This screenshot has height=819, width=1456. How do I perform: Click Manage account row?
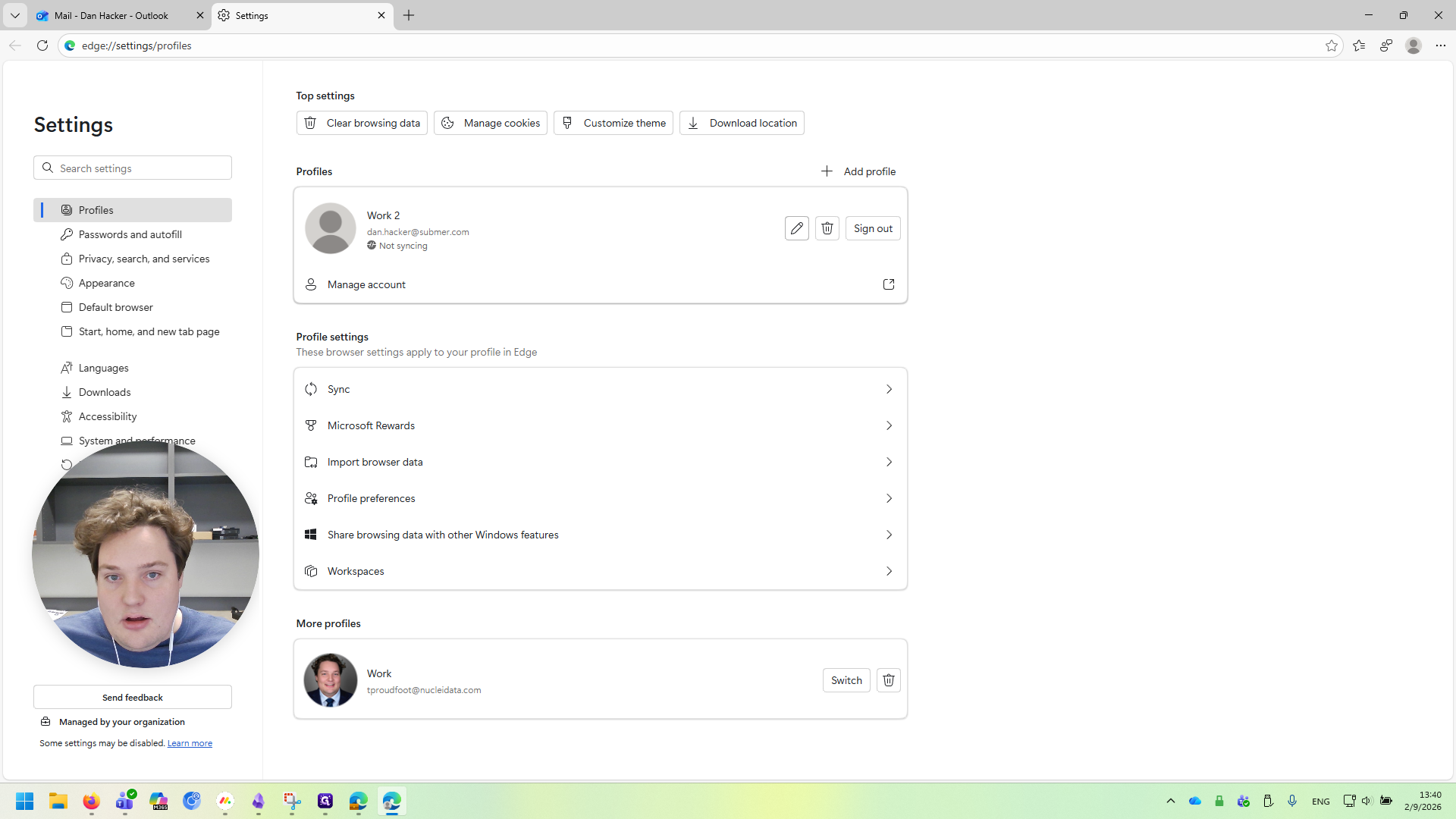coord(601,284)
